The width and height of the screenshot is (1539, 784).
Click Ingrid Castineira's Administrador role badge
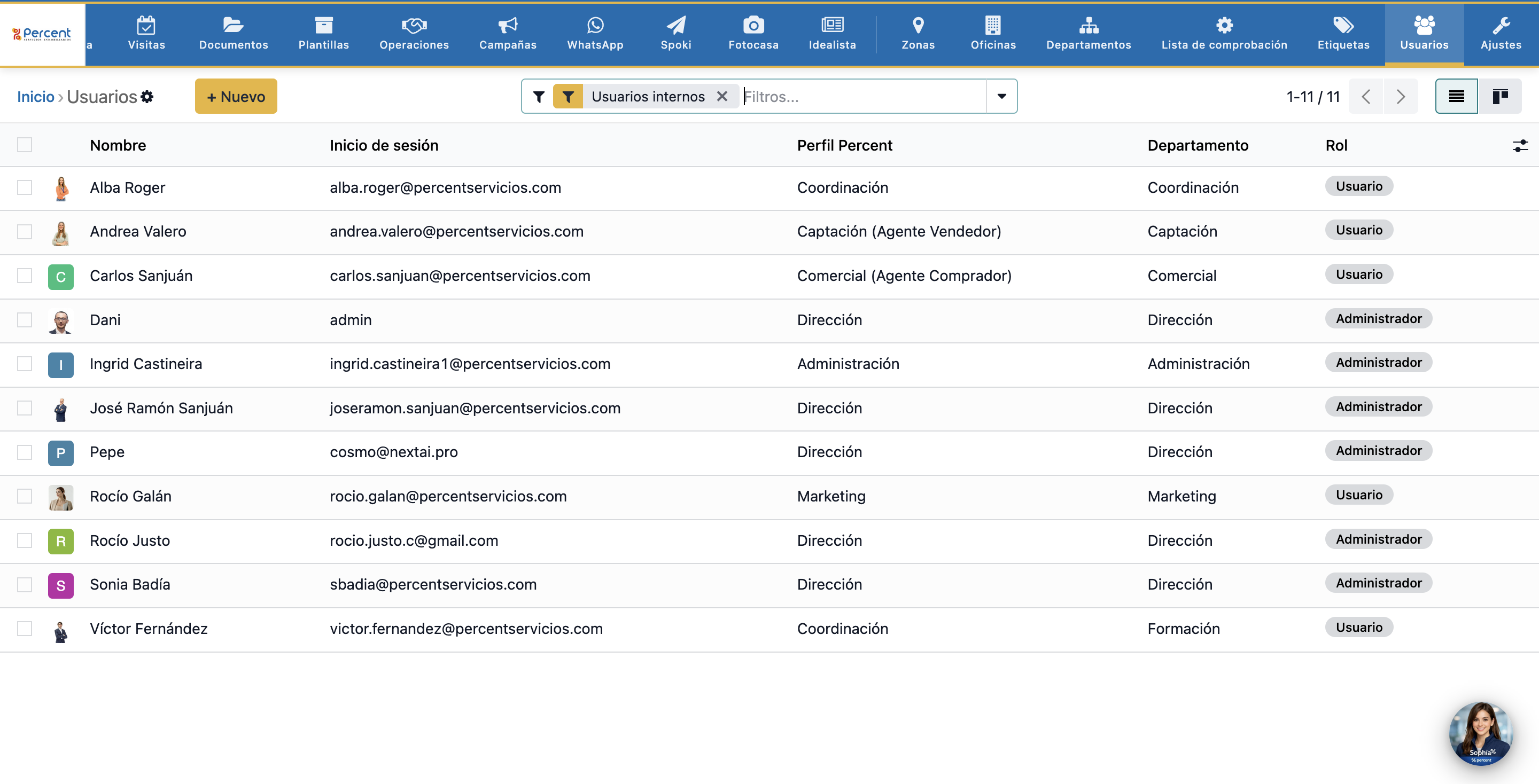pos(1378,363)
